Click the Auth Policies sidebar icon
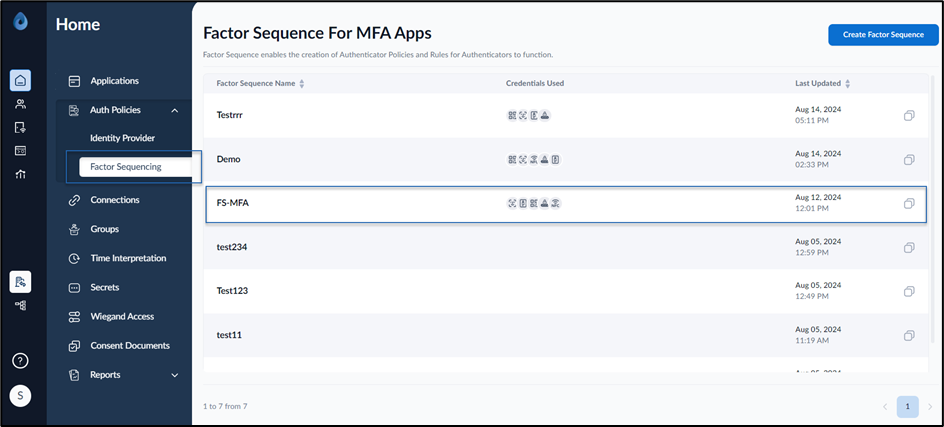 pos(74,110)
